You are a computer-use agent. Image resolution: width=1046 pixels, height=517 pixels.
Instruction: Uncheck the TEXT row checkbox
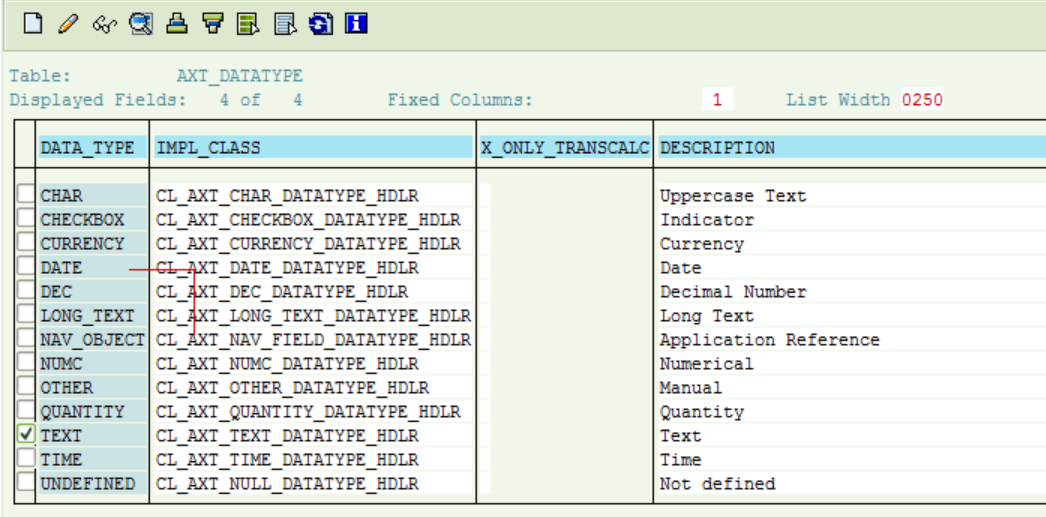tap(25, 434)
